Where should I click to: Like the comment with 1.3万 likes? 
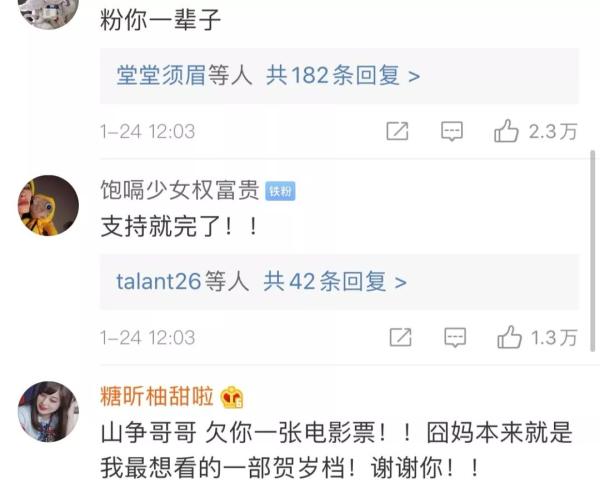pyautogui.click(x=509, y=337)
